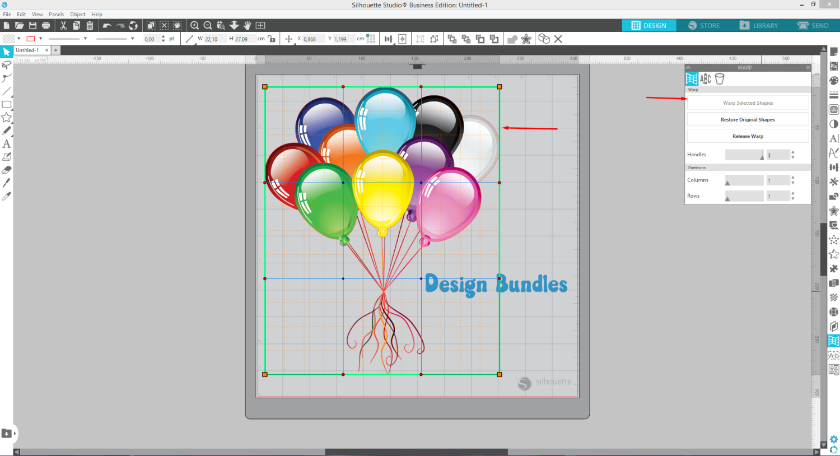
Task: Select the Knife tool
Action: (x=6, y=183)
